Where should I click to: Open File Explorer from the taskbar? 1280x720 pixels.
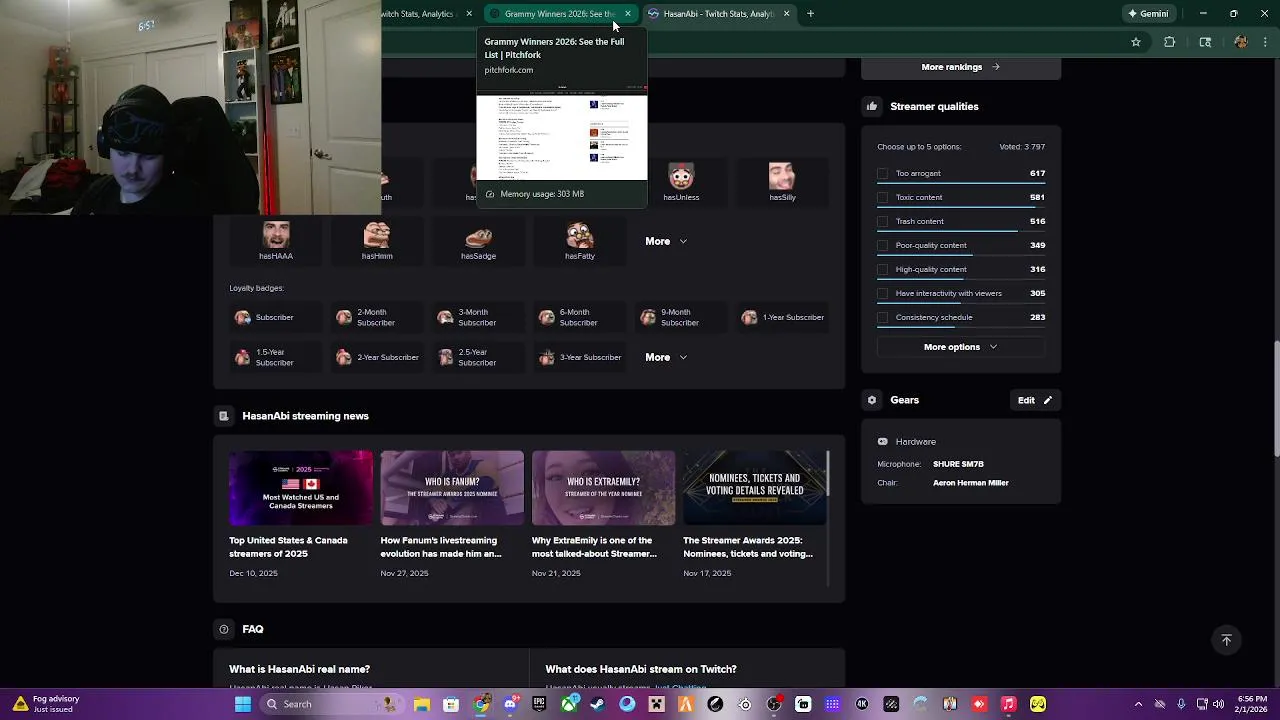click(x=422, y=704)
